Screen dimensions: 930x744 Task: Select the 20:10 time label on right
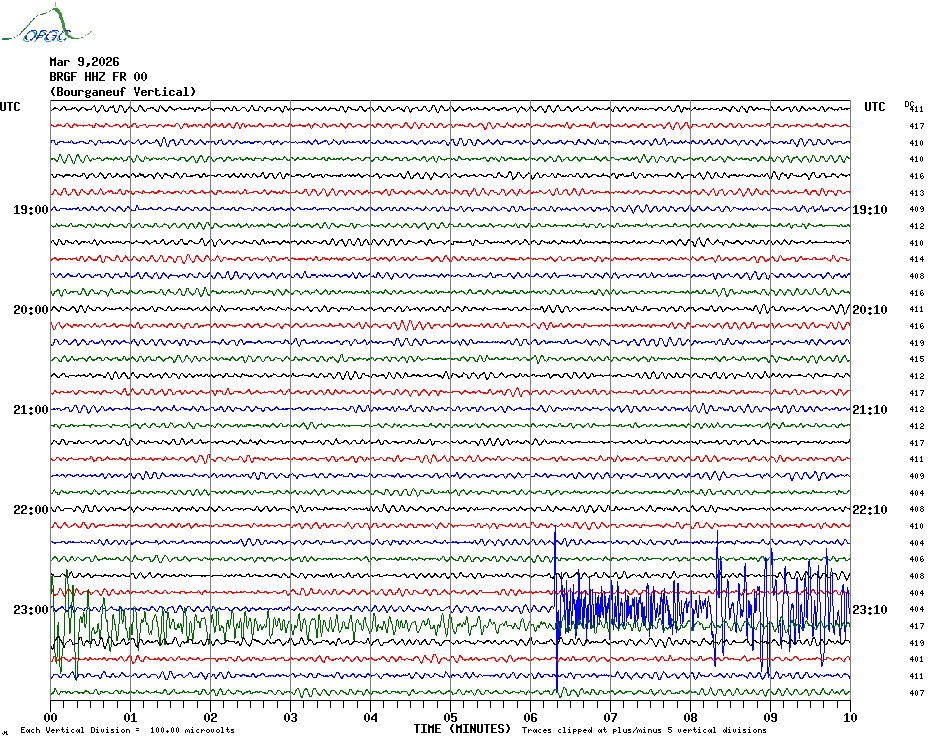[x=870, y=310]
